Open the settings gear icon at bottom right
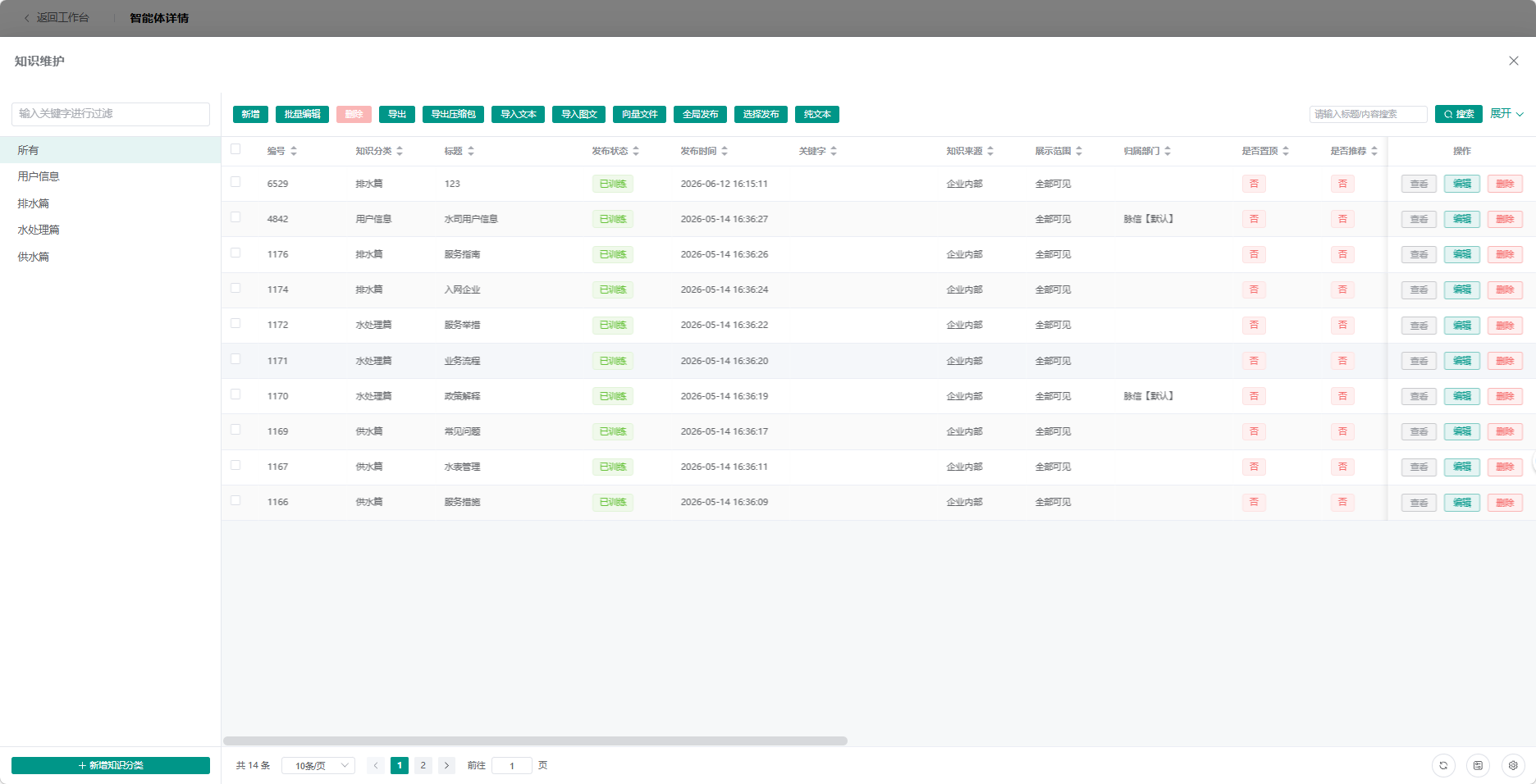This screenshot has width=1536, height=784. click(x=1513, y=765)
